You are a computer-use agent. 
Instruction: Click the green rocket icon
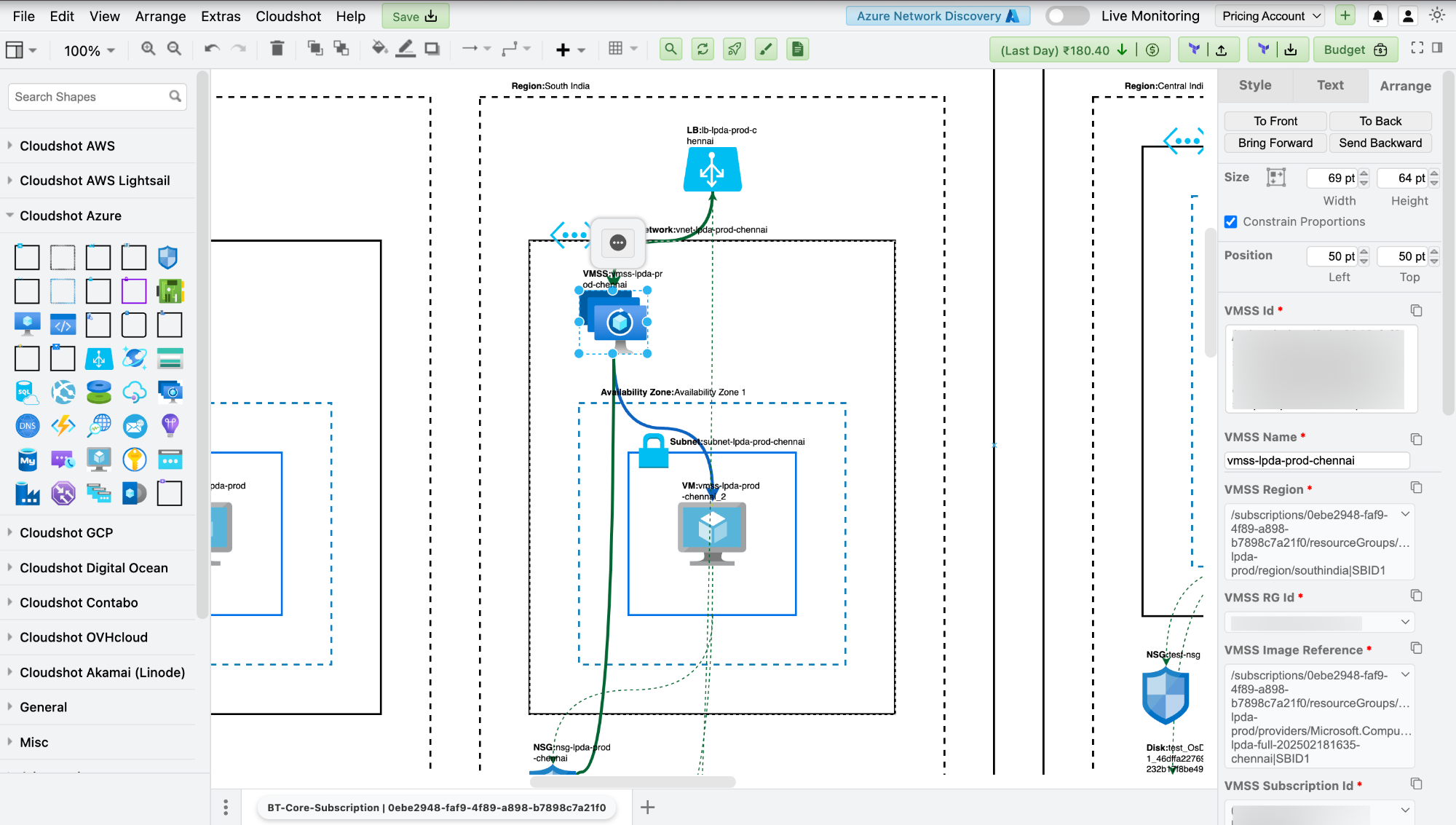pyautogui.click(x=735, y=50)
